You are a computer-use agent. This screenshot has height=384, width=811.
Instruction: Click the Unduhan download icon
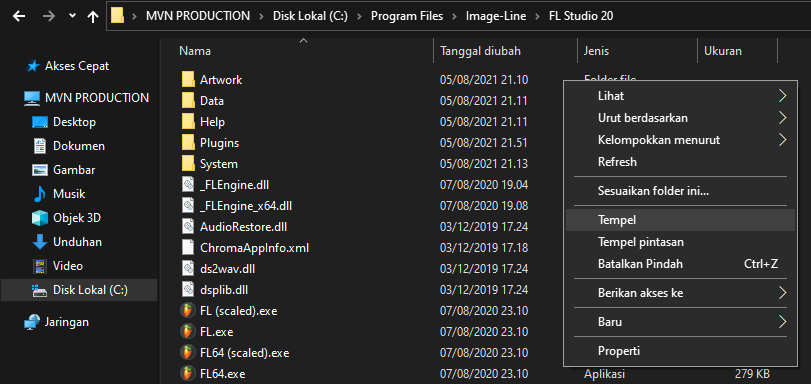[x=40, y=242]
